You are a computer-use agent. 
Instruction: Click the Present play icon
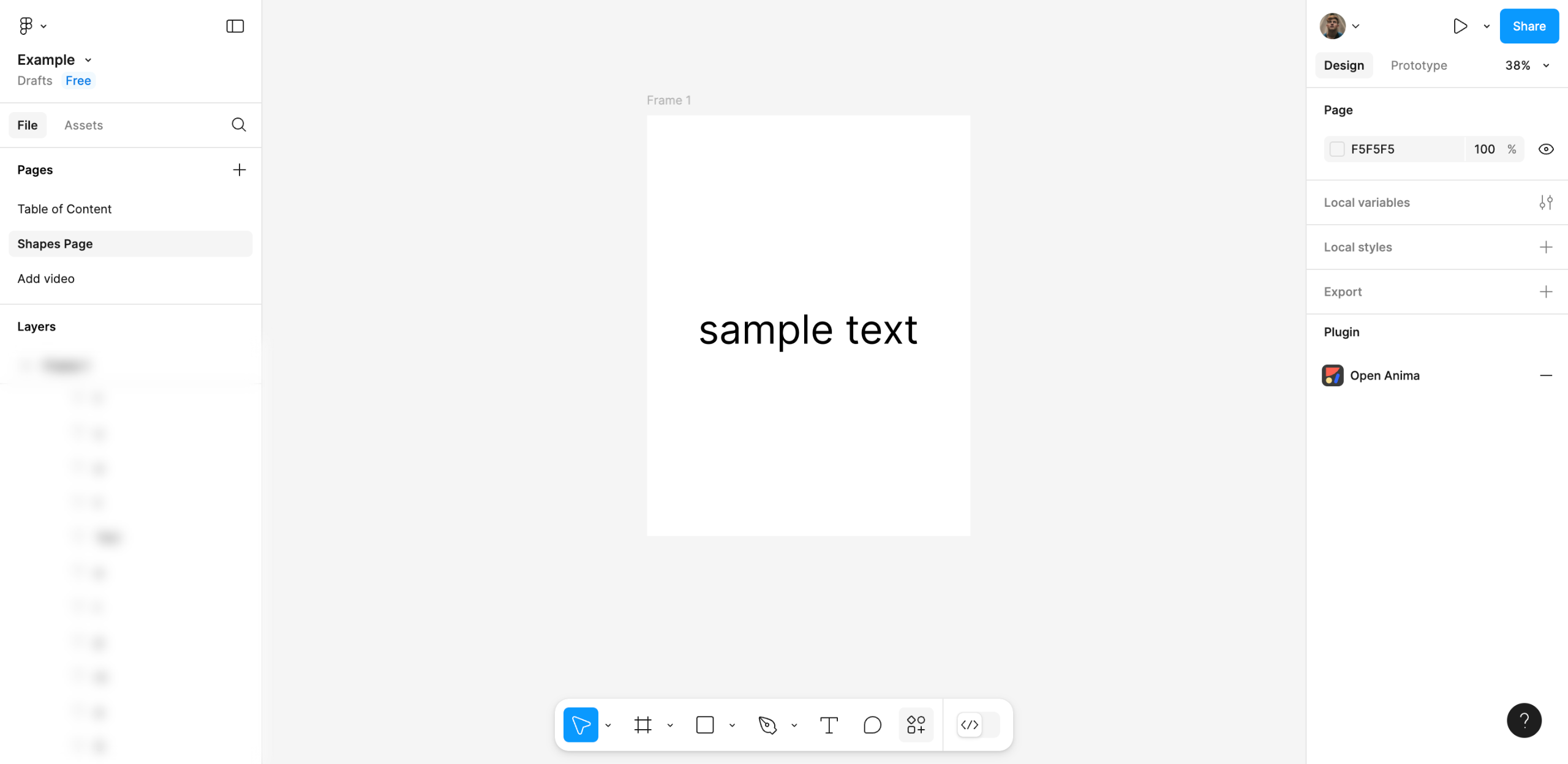(1460, 26)
